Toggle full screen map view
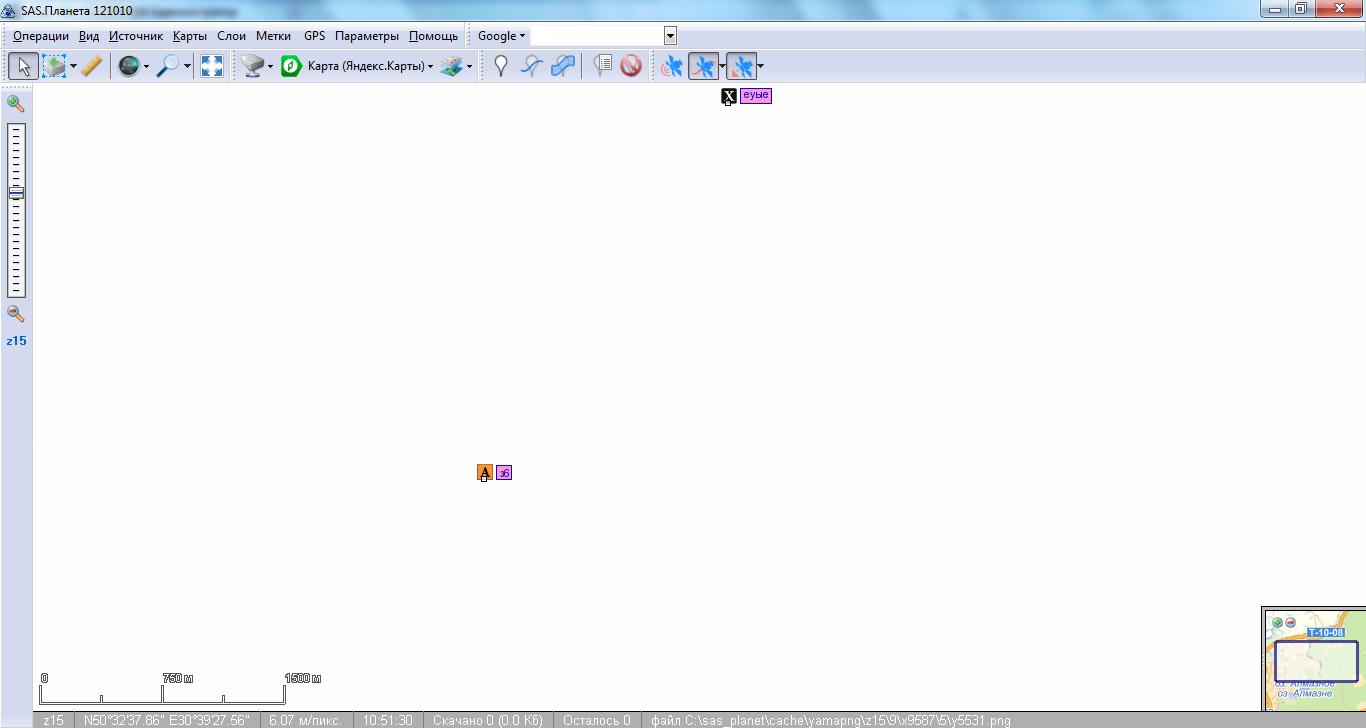Image resolution: width=1366 pixels, height=728 pixels. 212,67
